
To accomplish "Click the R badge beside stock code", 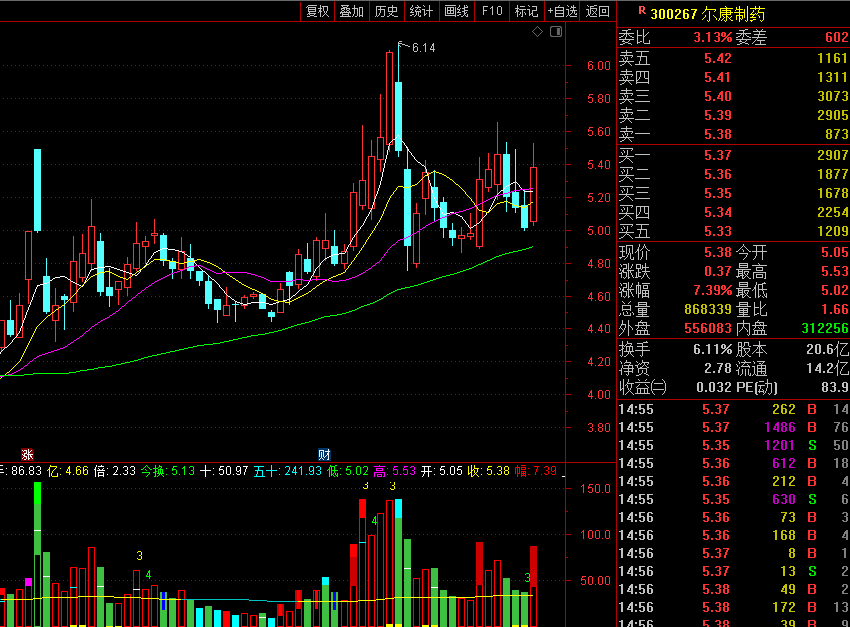I will (x=642, y=10).
